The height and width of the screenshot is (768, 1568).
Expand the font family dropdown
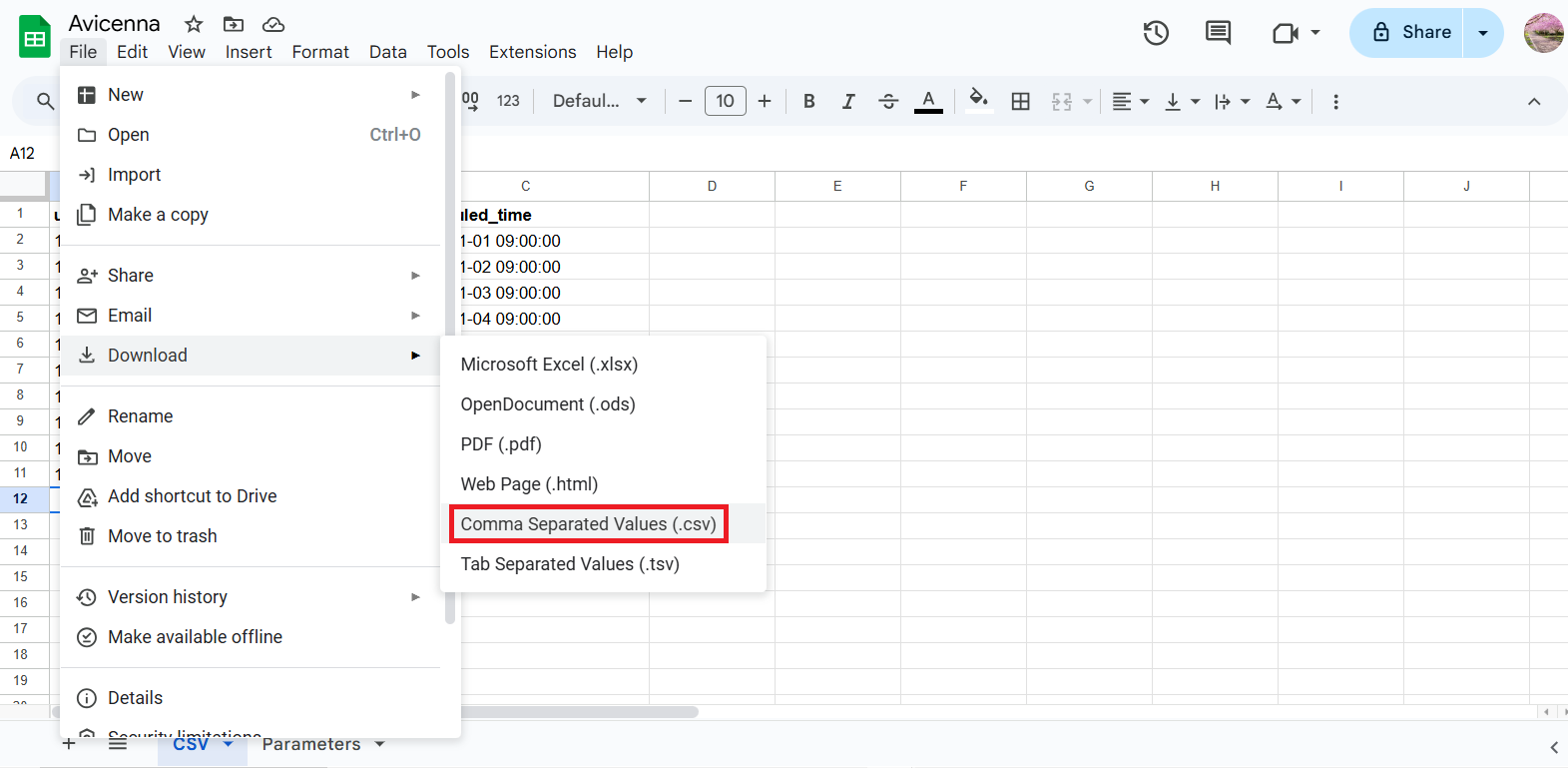point(599,101)
